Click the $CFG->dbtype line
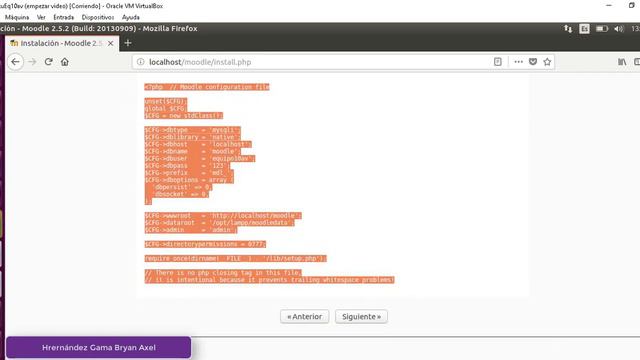 pos(192,130)
